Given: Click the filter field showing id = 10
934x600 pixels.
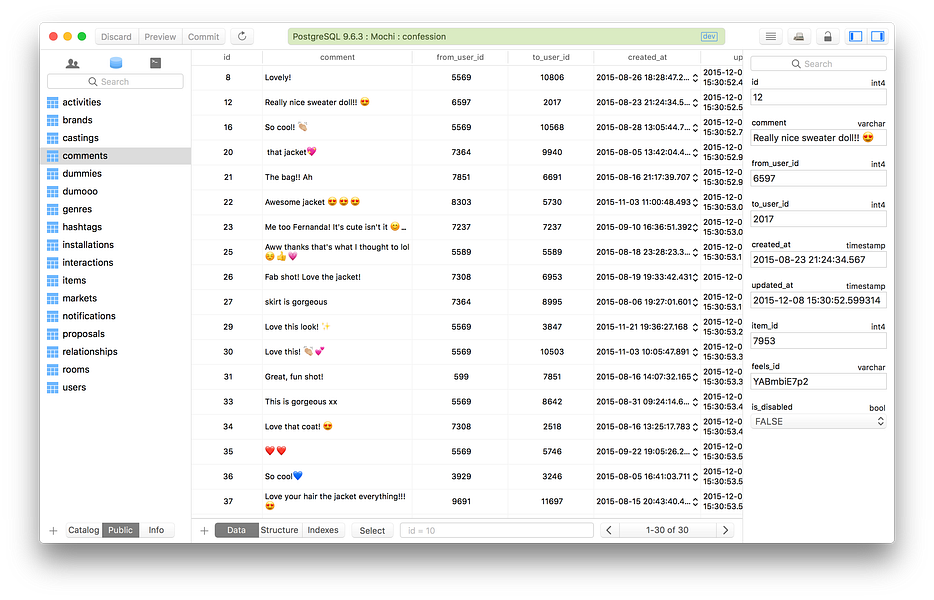Looking at the screenshot, I should click(x=497, y=530).
